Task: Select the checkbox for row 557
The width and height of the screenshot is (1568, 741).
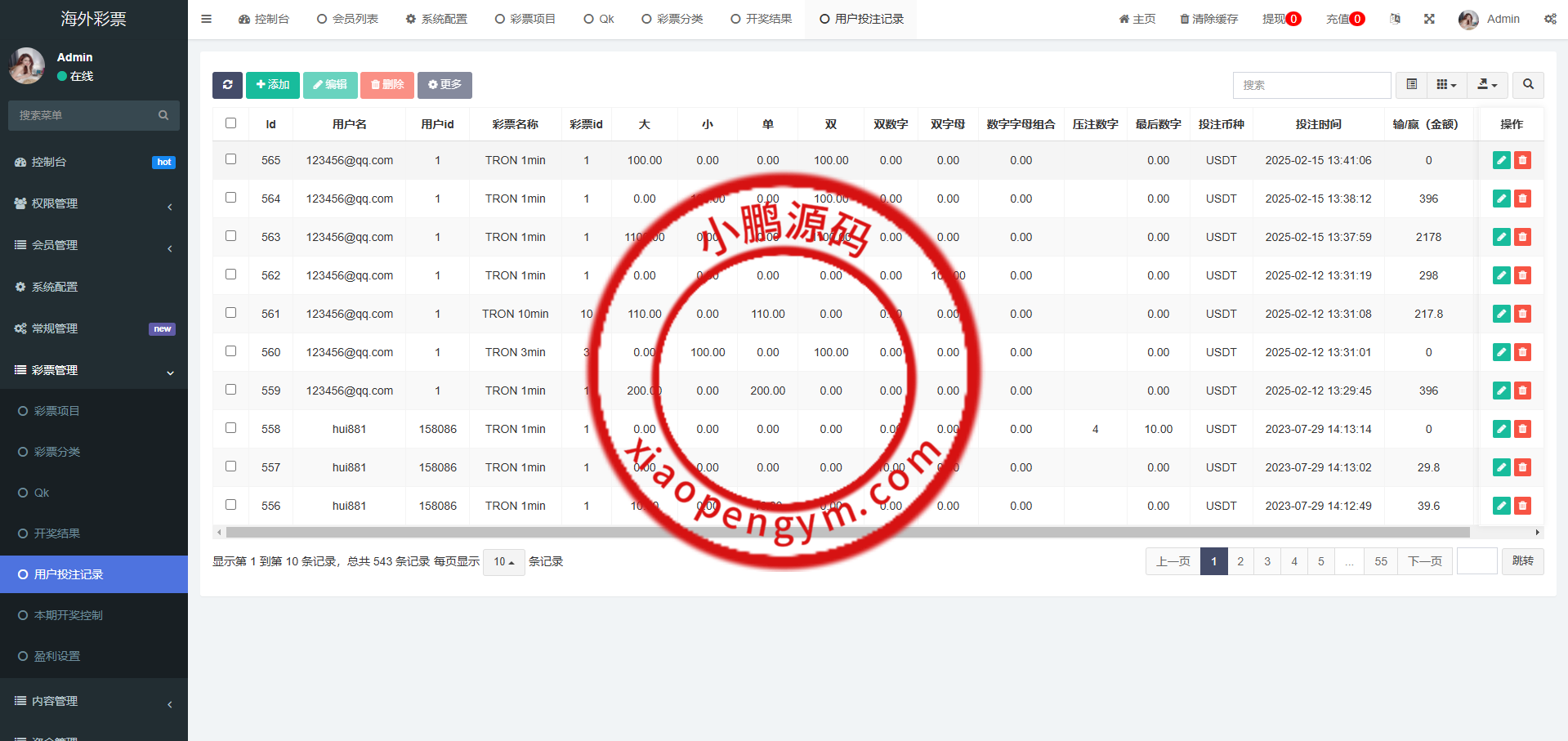Action: coord(231,466)
